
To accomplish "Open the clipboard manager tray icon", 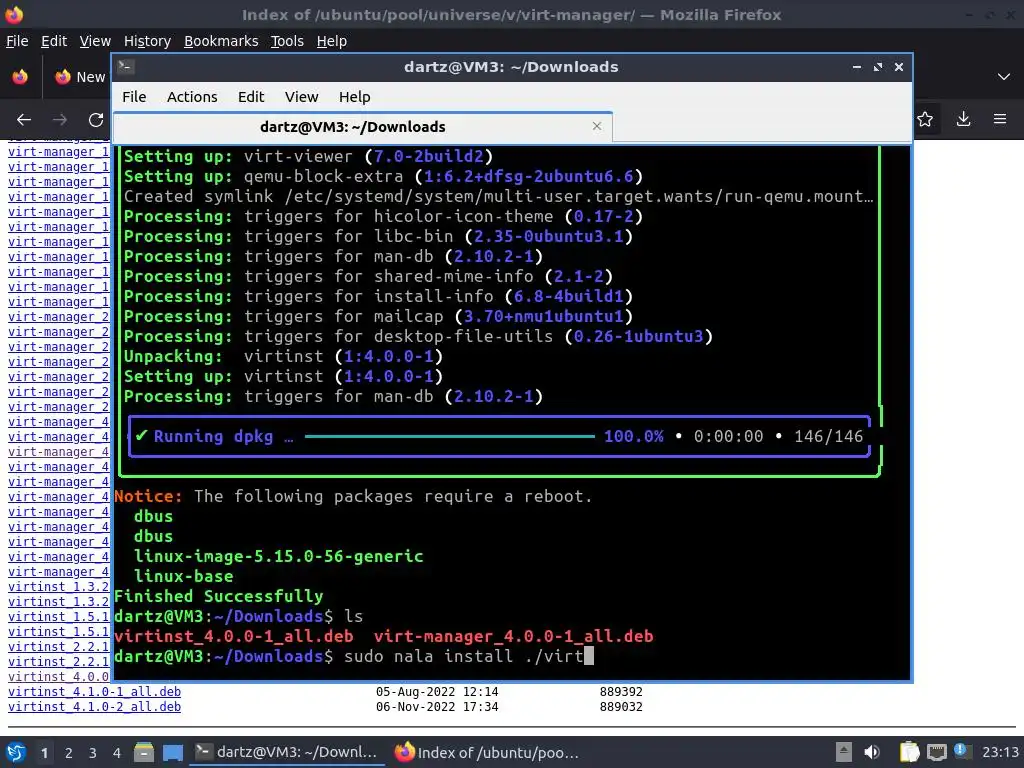I will point(909,752).
